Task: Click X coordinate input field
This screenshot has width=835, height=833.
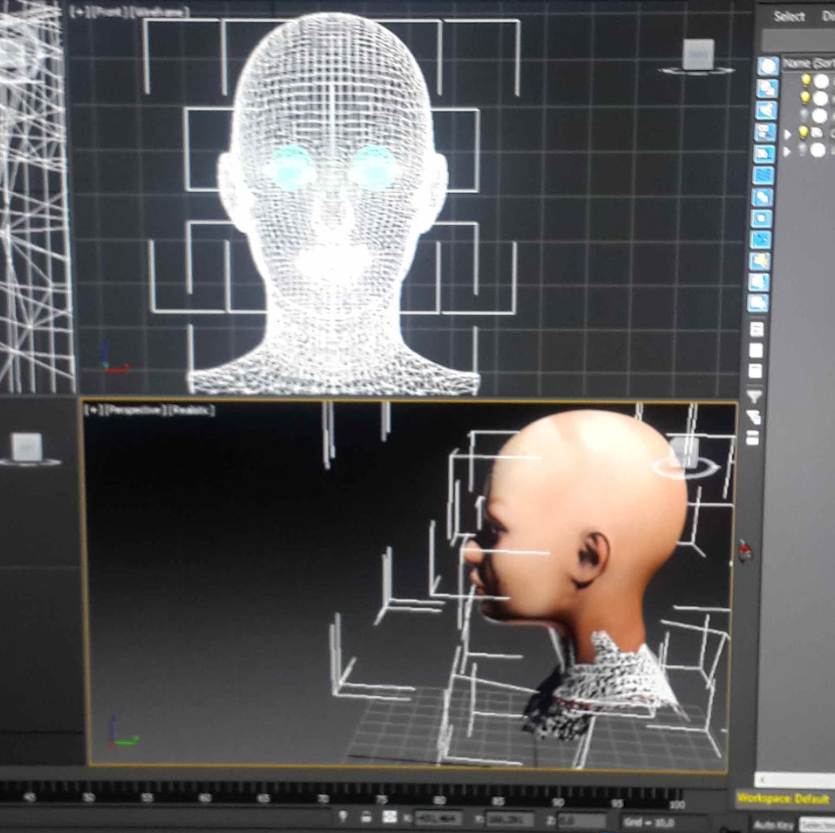Action: [438, 818]
